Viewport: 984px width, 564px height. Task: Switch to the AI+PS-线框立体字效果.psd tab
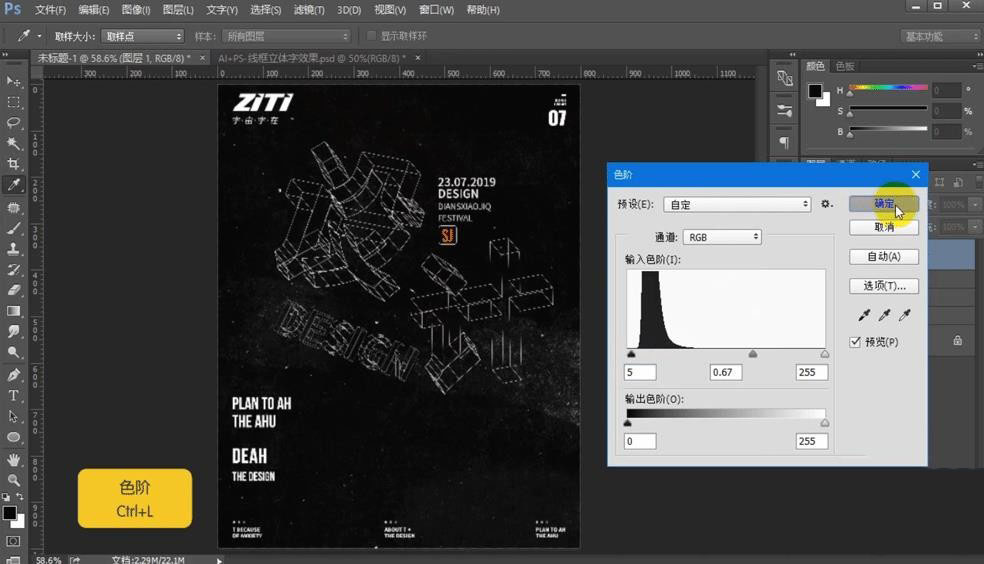[312, 58]
